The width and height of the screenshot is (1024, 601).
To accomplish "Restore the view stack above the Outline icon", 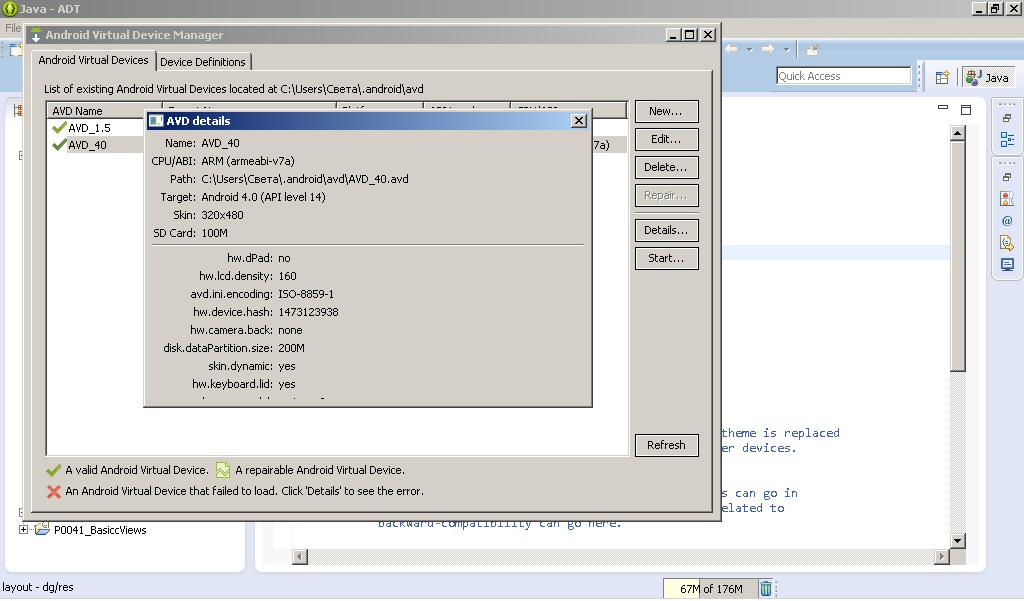I will click(1007, 118).
